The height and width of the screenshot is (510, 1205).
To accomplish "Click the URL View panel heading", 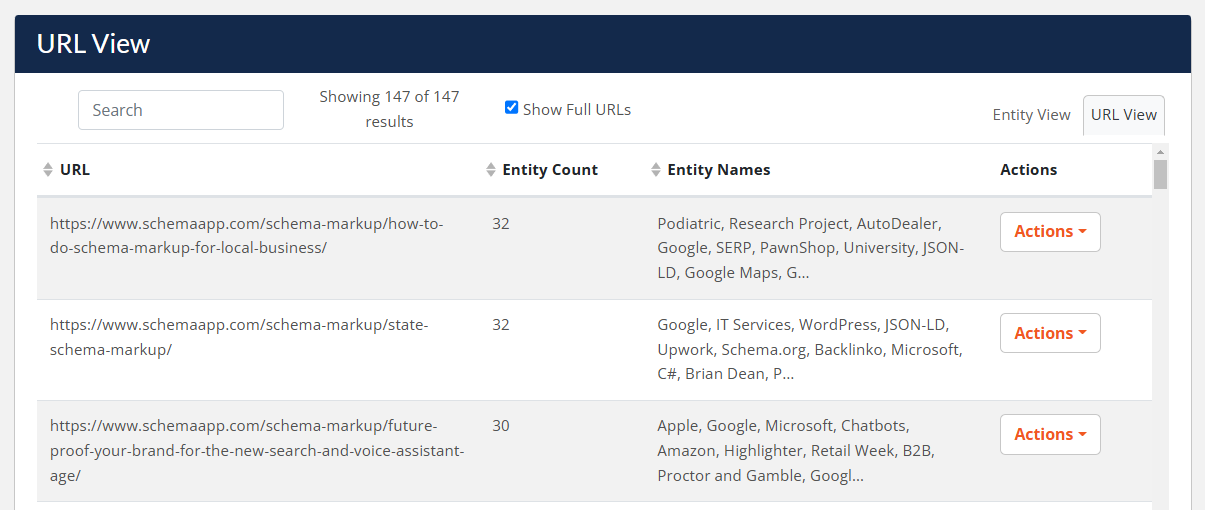I will [x=93, y=44].
